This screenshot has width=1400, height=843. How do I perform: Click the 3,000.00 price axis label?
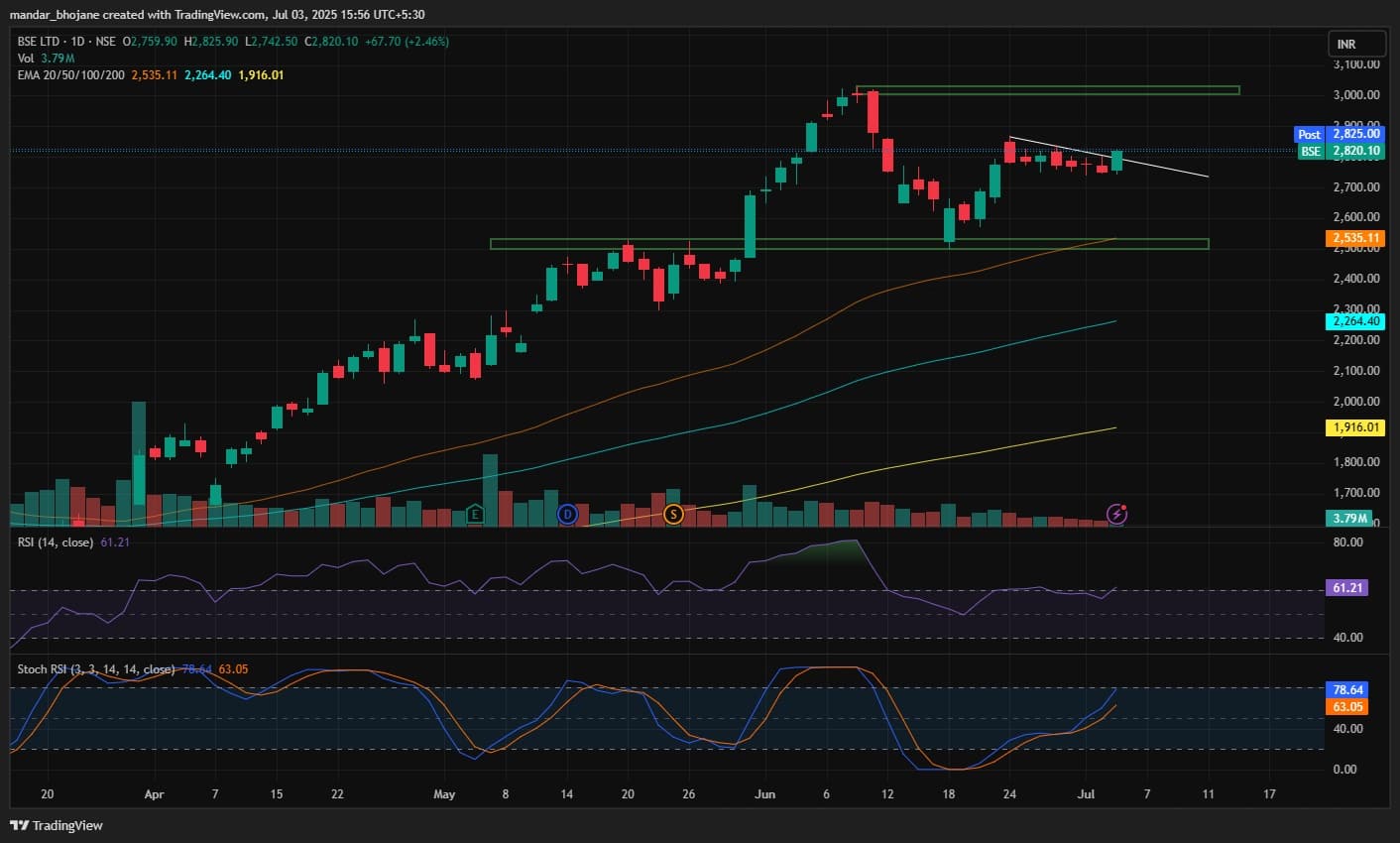click(1356, 95)
